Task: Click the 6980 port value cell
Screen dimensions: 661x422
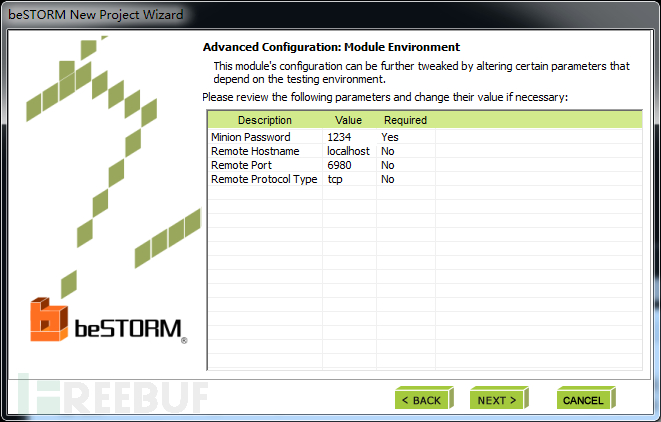Action: click(349, 165)
